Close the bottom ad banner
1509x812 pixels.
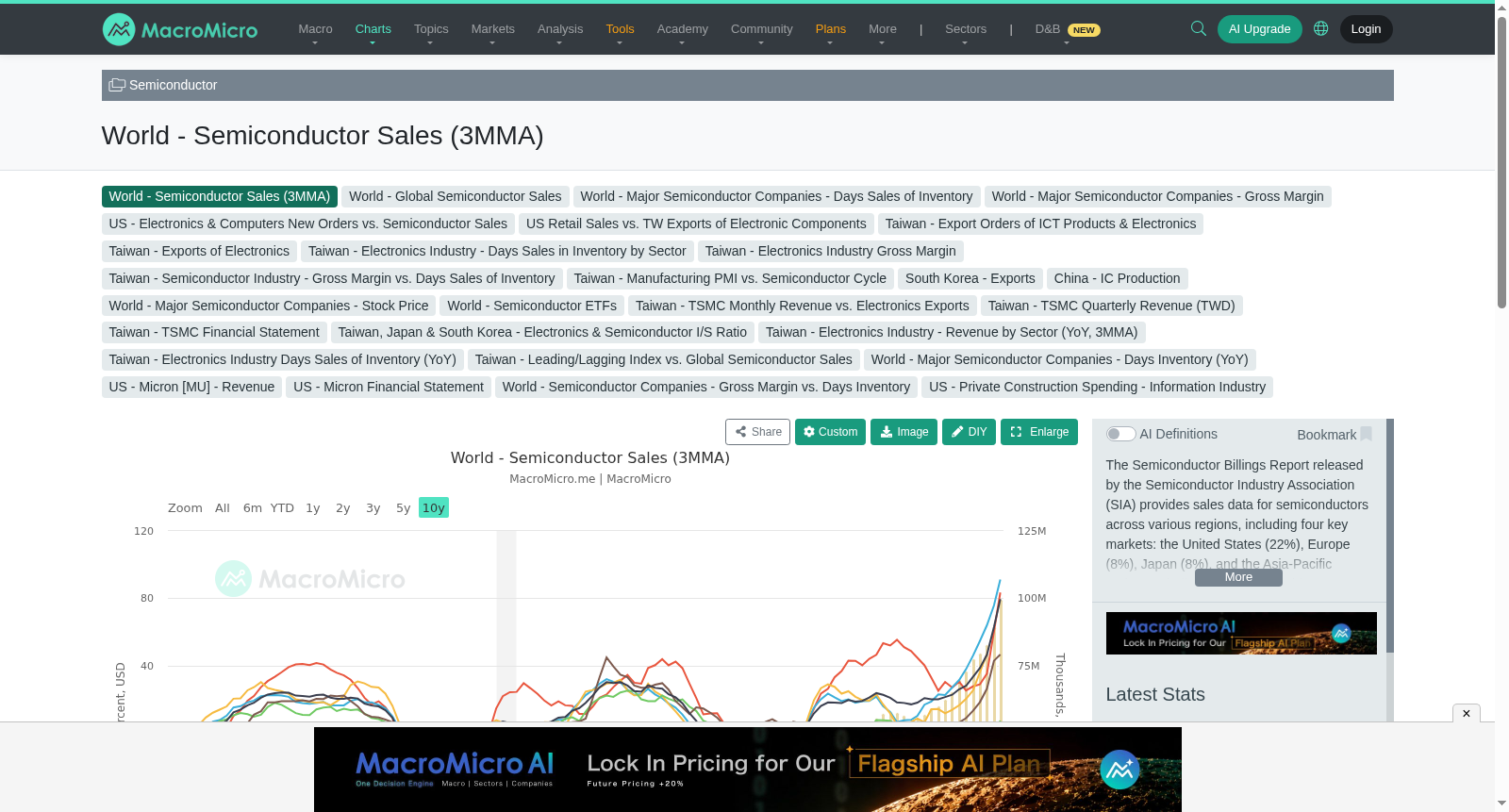1467,714
